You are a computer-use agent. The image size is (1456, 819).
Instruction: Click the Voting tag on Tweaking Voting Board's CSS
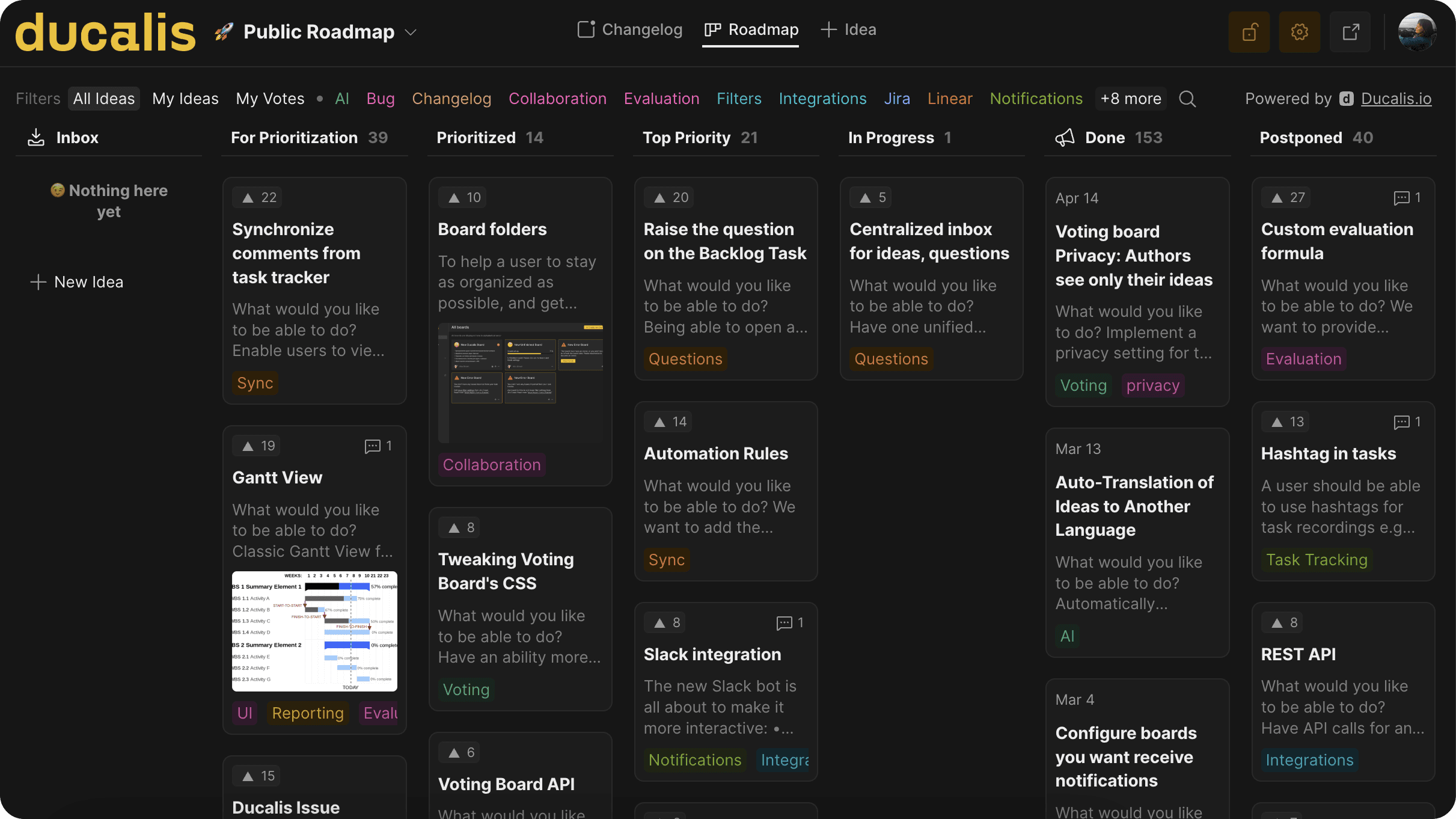[466, 690]
